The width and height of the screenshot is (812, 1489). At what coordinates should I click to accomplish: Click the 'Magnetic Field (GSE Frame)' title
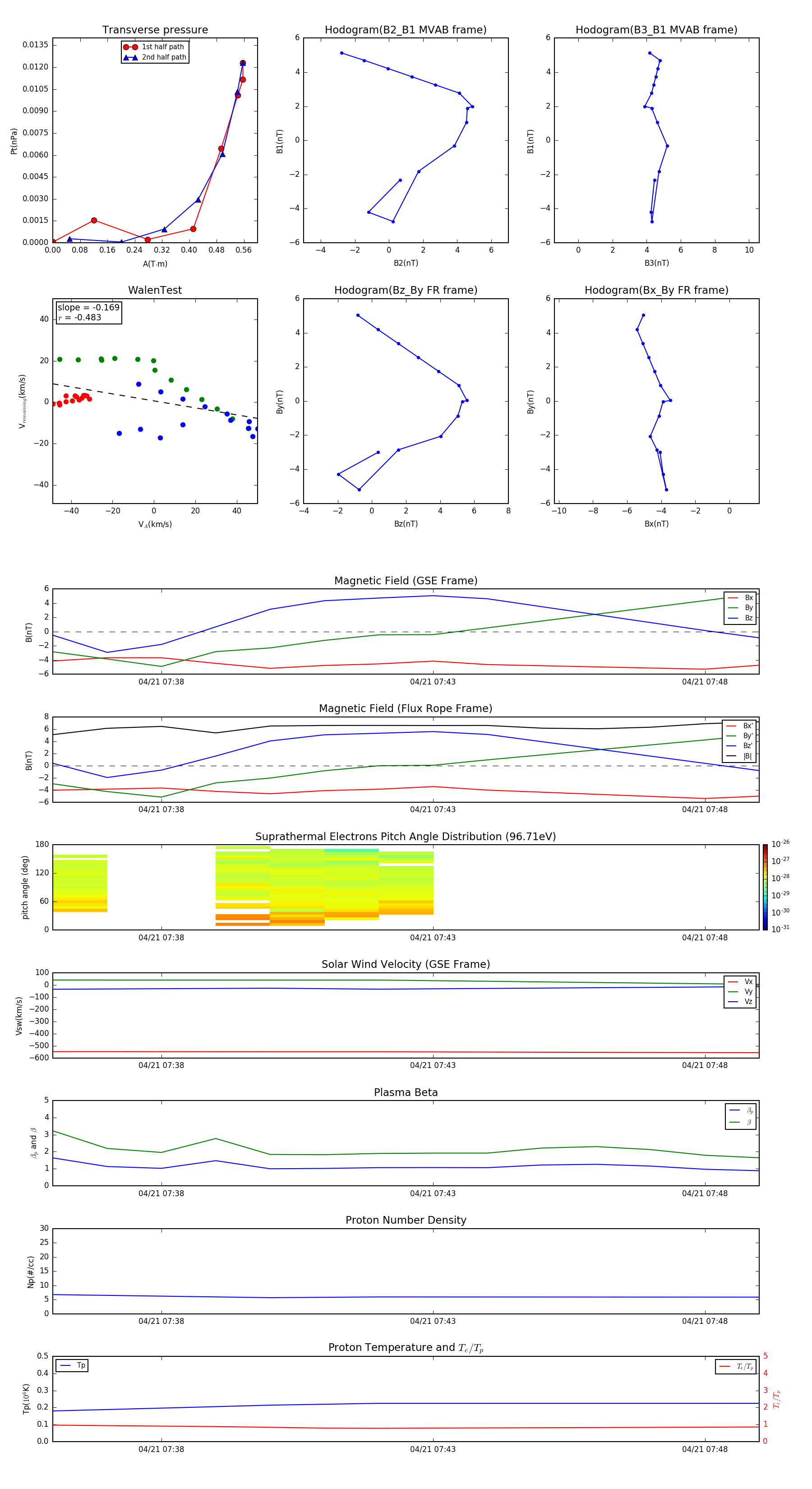point(406,581)
